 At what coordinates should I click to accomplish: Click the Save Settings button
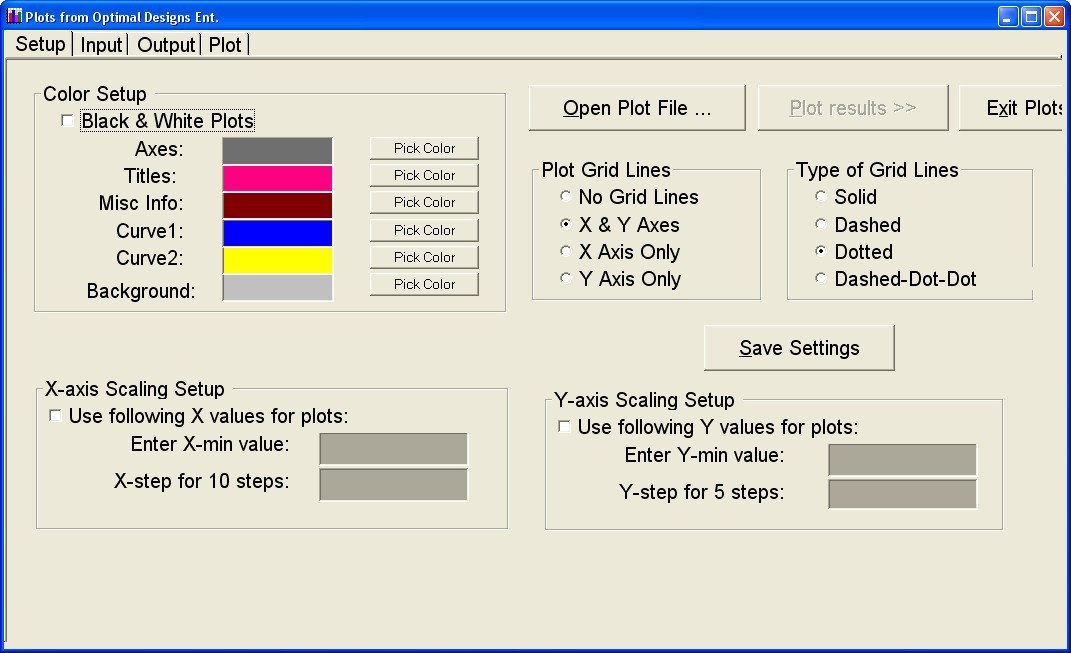[x=799, y=348]
